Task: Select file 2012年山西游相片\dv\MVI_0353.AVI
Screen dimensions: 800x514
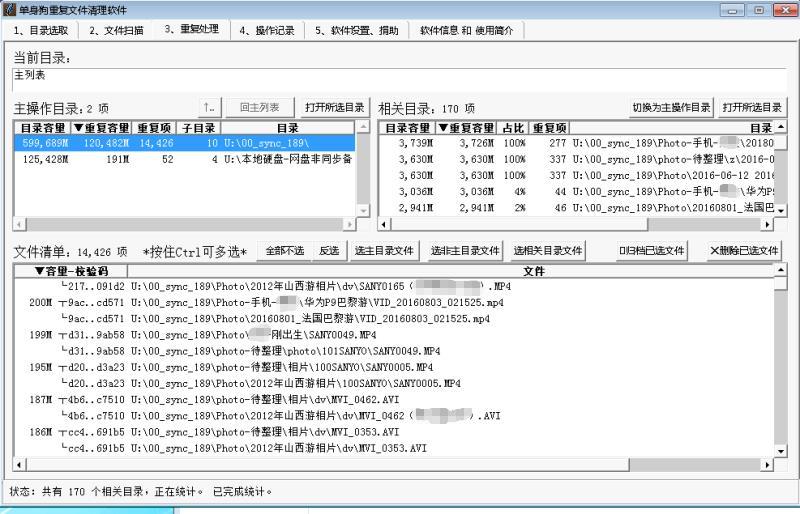Action: 394,448
